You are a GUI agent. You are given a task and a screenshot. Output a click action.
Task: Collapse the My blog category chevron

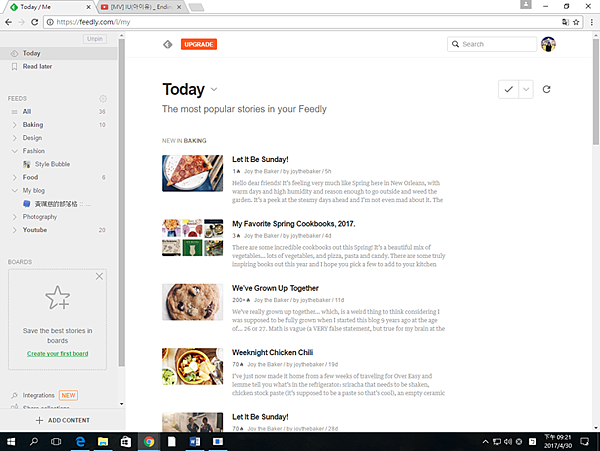pyautogui.click(x=15, y=190)
